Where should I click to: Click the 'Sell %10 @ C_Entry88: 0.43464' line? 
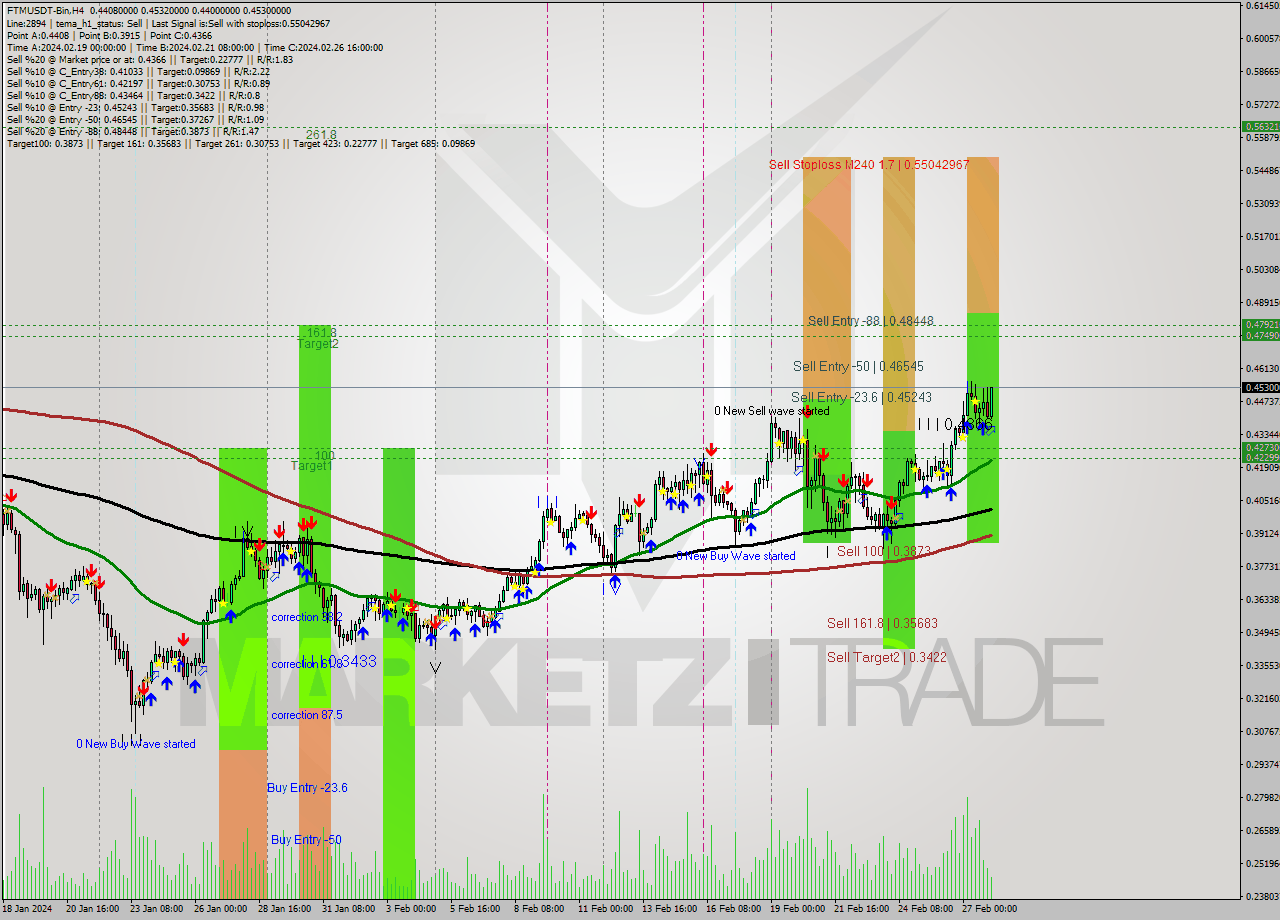(x=133, y=95)
